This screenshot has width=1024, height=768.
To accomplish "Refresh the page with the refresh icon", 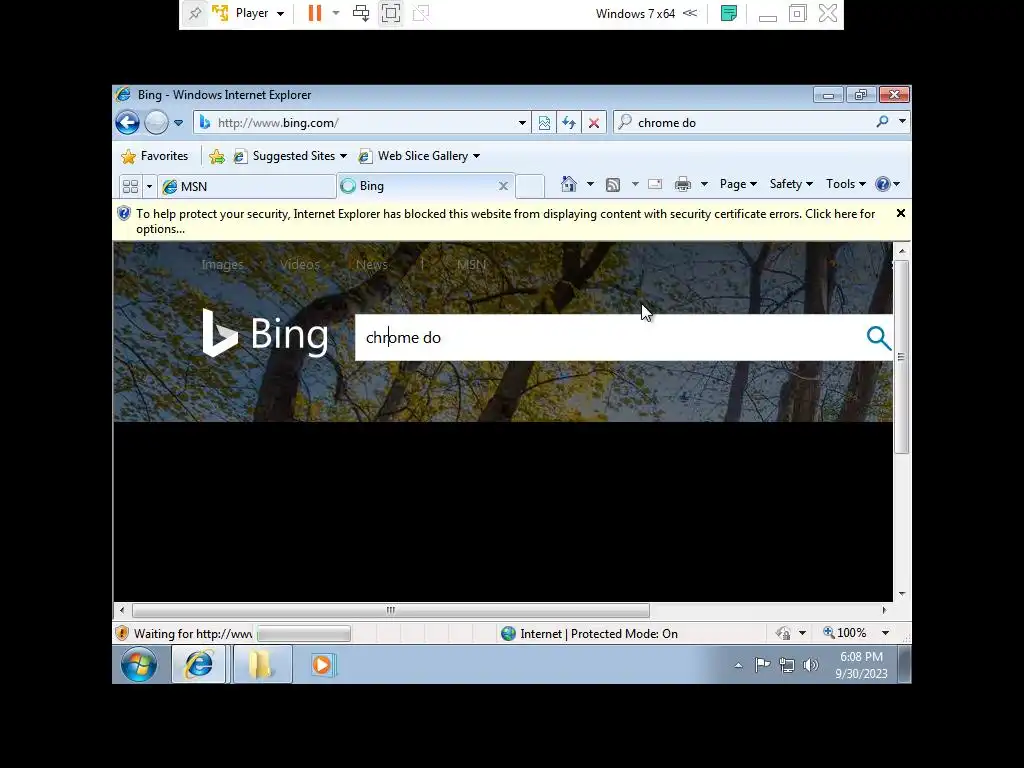I will [569, 122].
